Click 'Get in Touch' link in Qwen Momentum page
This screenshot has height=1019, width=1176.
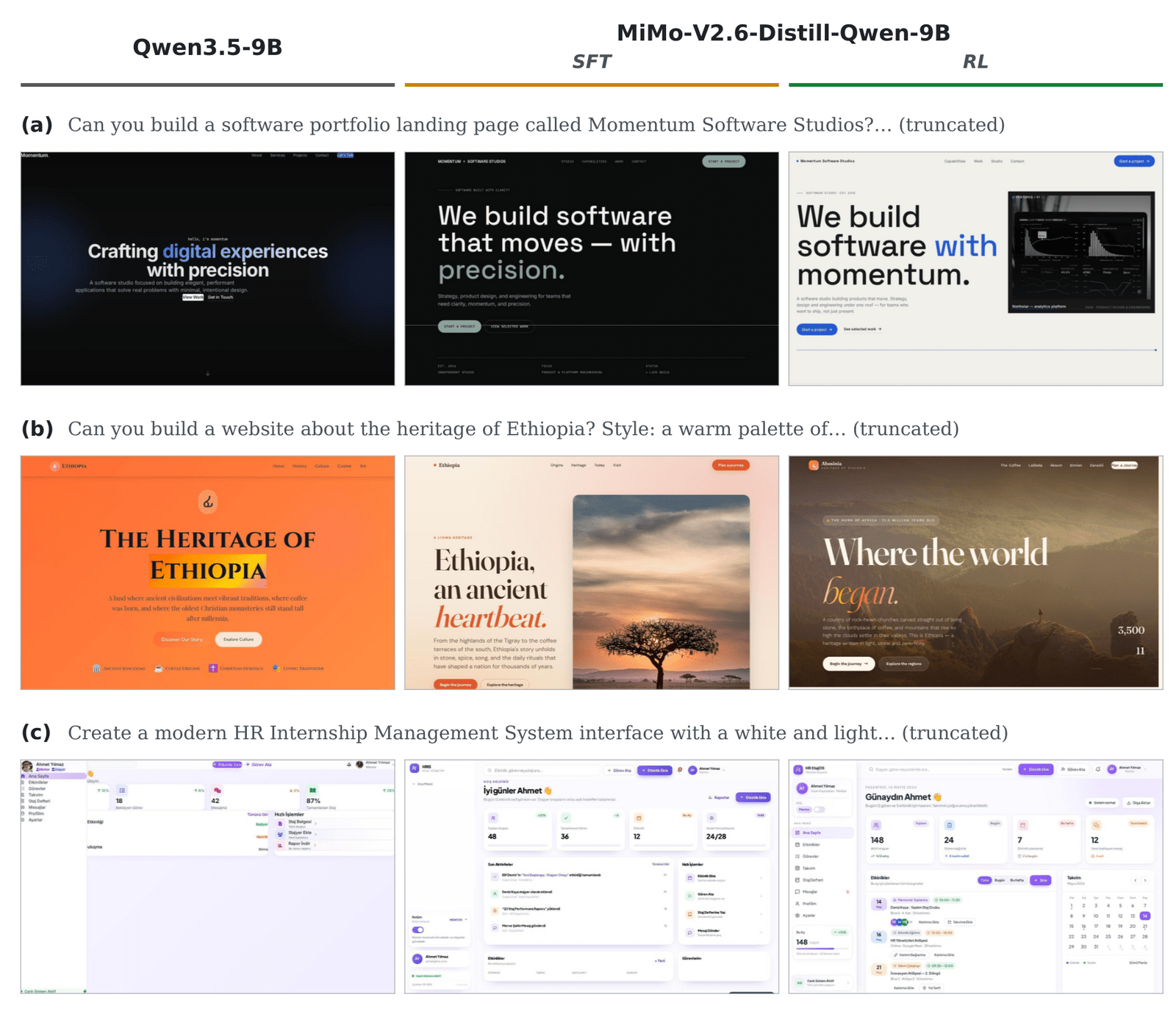[220, 298]
